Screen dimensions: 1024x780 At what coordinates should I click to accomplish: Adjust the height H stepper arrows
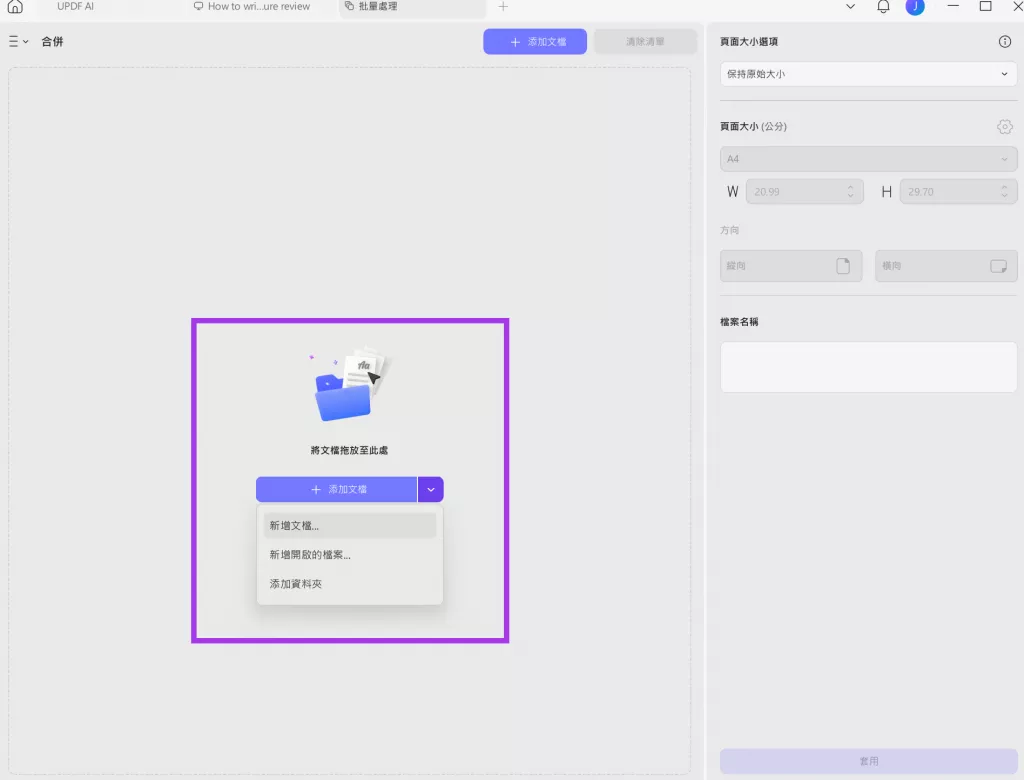pyautogui.click(x=1004, y=191)
